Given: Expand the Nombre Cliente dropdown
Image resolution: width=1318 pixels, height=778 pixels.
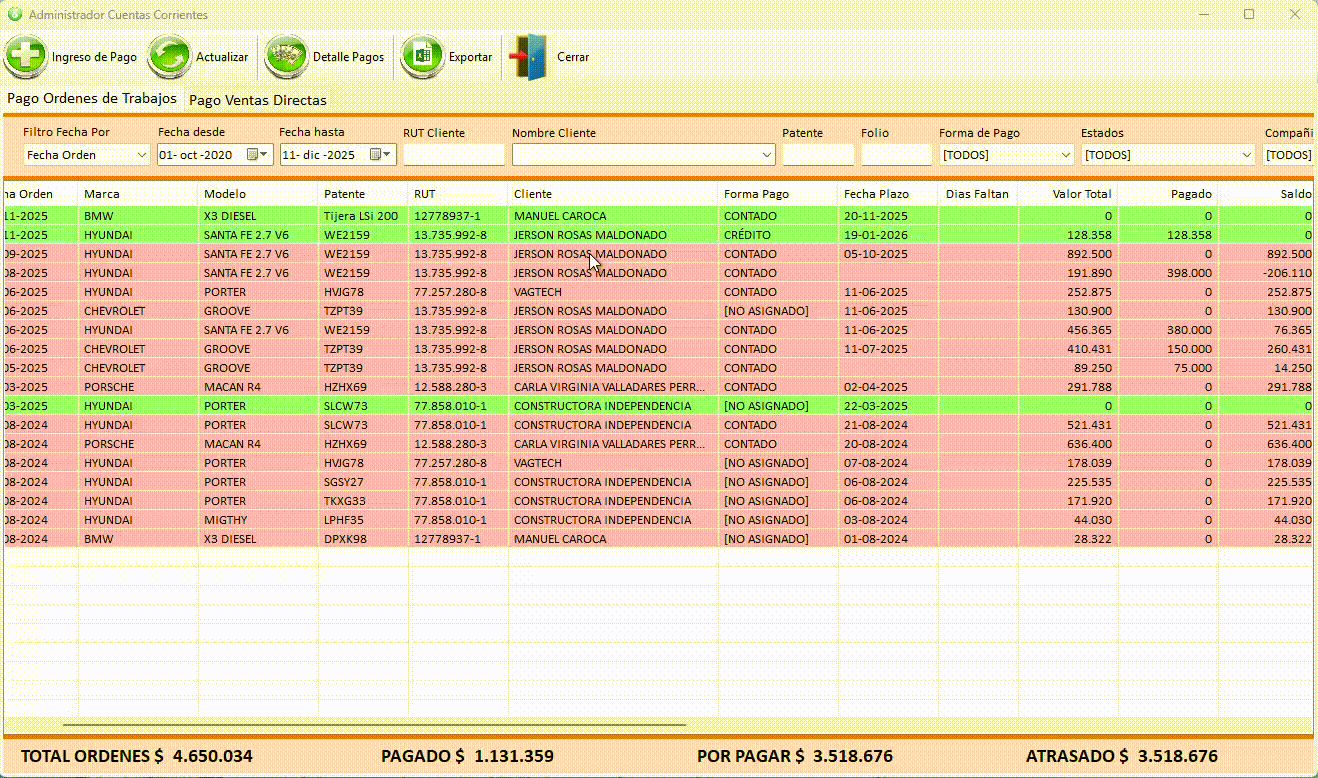Looking at the screenshot, I should 767,155.
